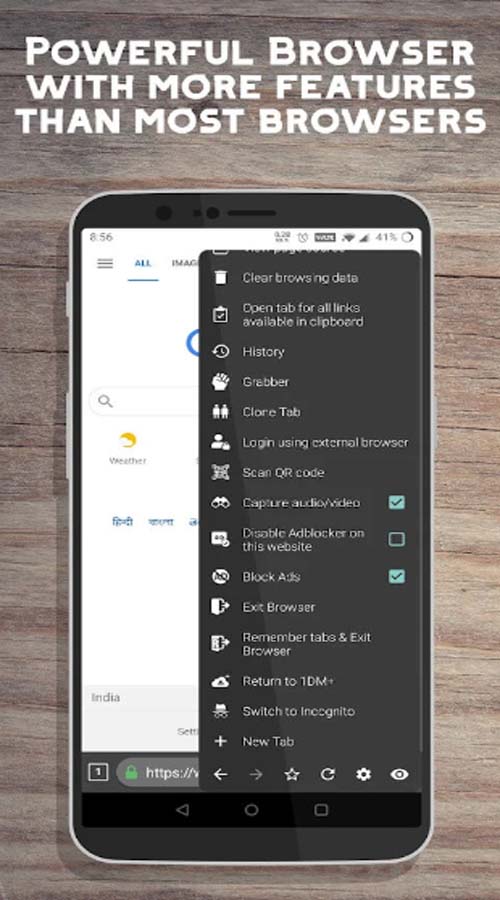
Task: Click the Hindi language link
Action: click(x=122, y=522)
